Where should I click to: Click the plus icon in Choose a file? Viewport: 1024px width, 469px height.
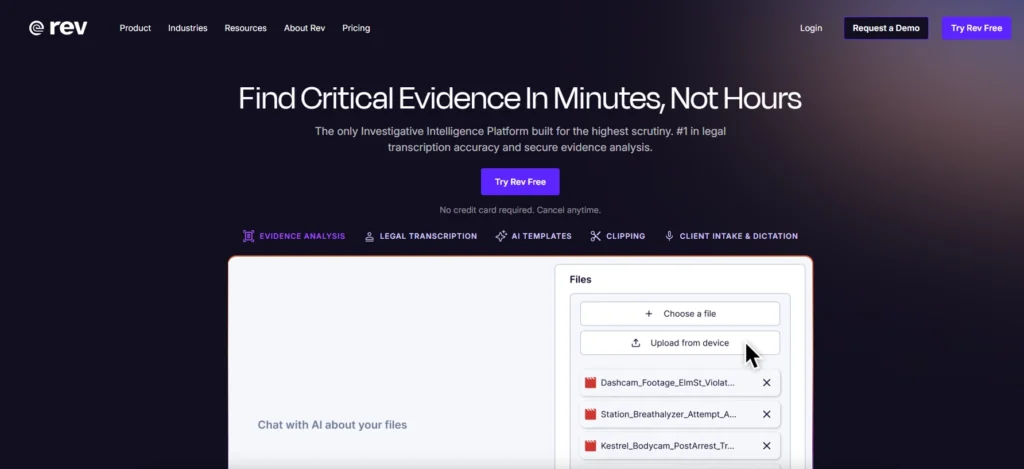pos(648,314)
